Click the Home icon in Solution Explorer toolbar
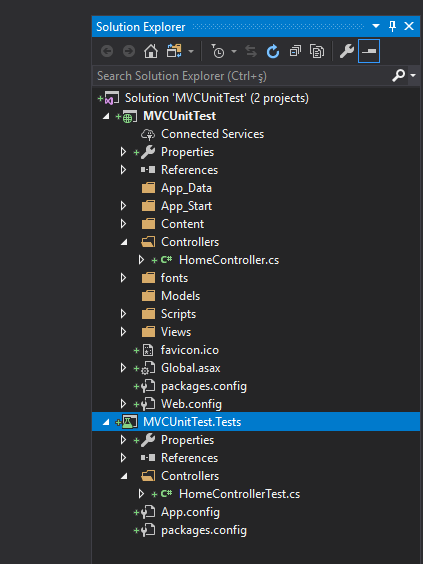423x564 pixels. tap(151, 51)
